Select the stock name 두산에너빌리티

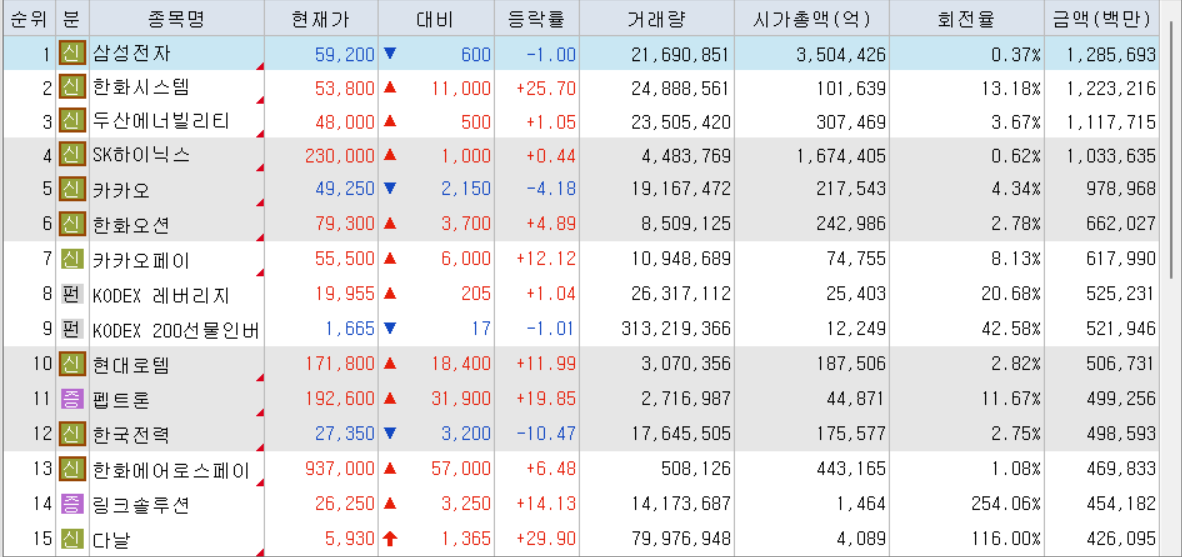click(161, 122)
